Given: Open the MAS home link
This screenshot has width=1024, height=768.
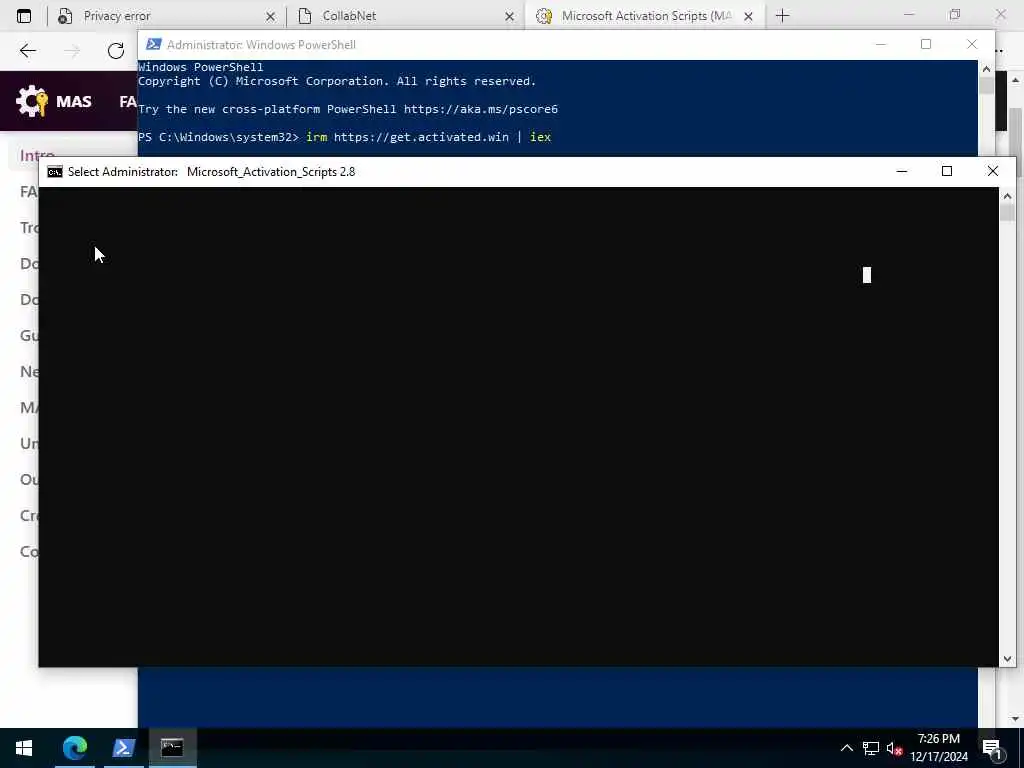Looking at the screenshot, I should (74, 101).
